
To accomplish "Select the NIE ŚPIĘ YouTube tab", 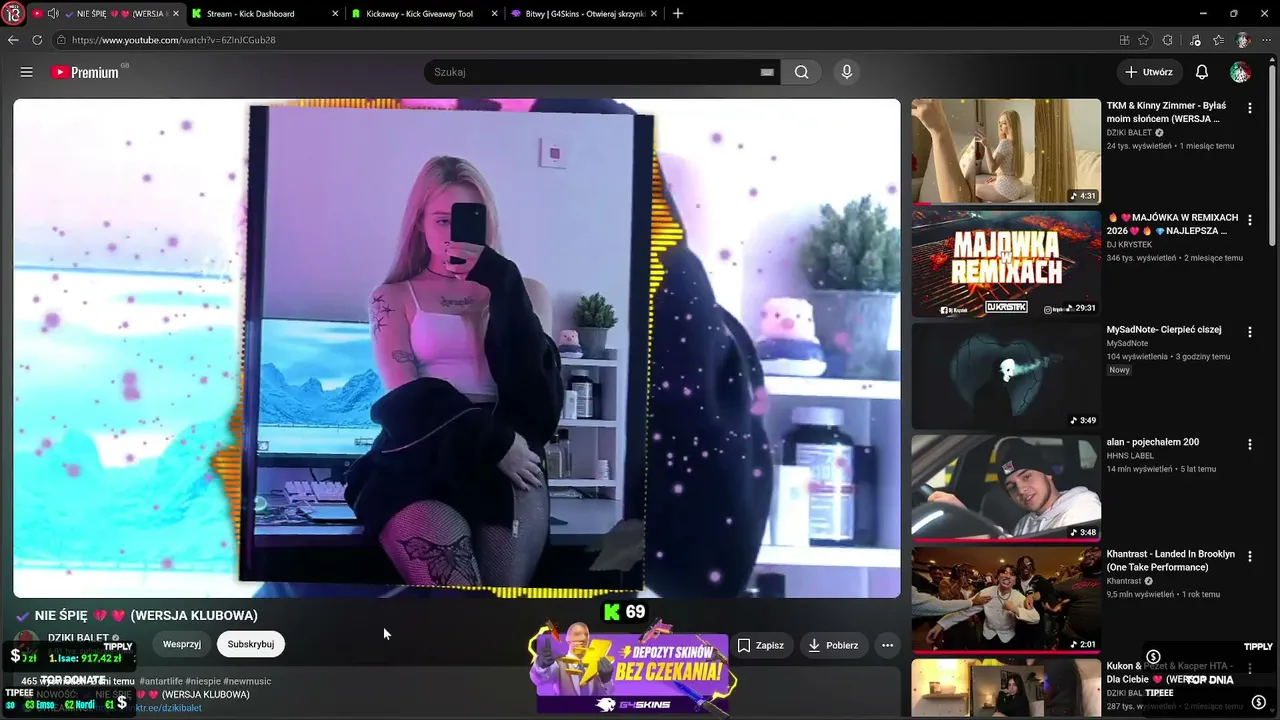I will point(107,14).
